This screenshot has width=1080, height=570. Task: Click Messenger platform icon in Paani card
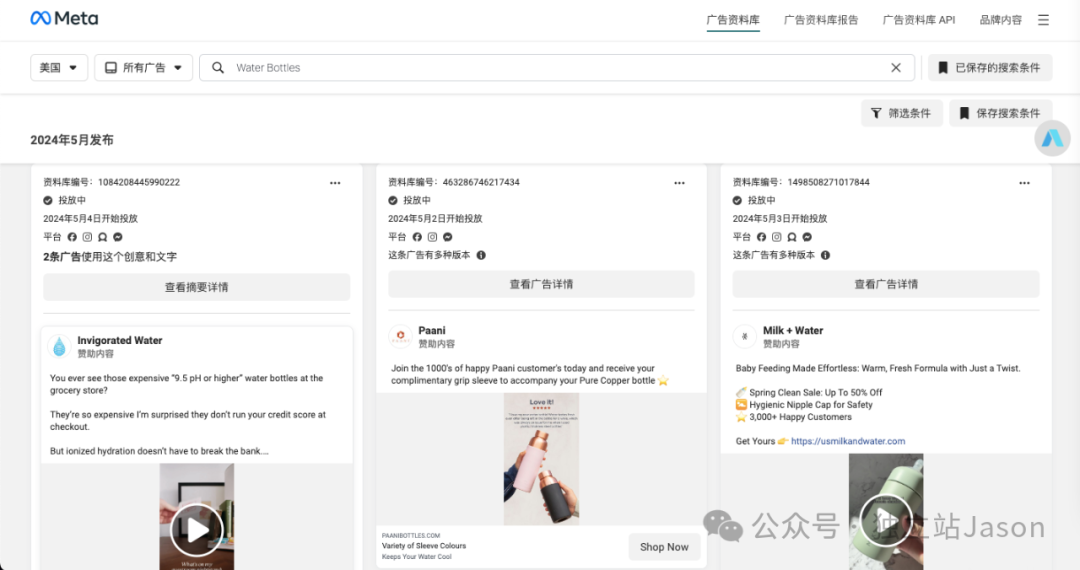pos(448,237)
